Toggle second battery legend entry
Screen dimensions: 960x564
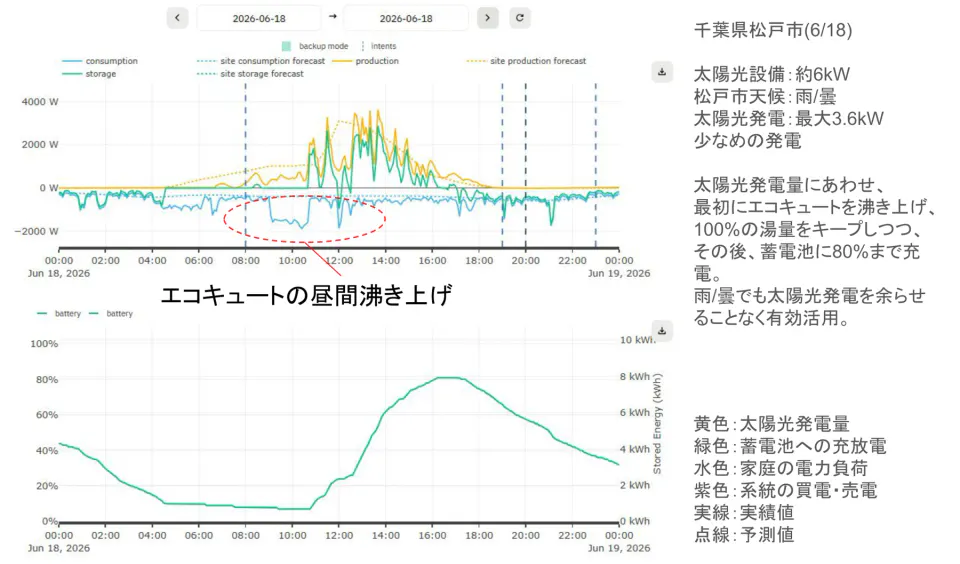point(111,314)
